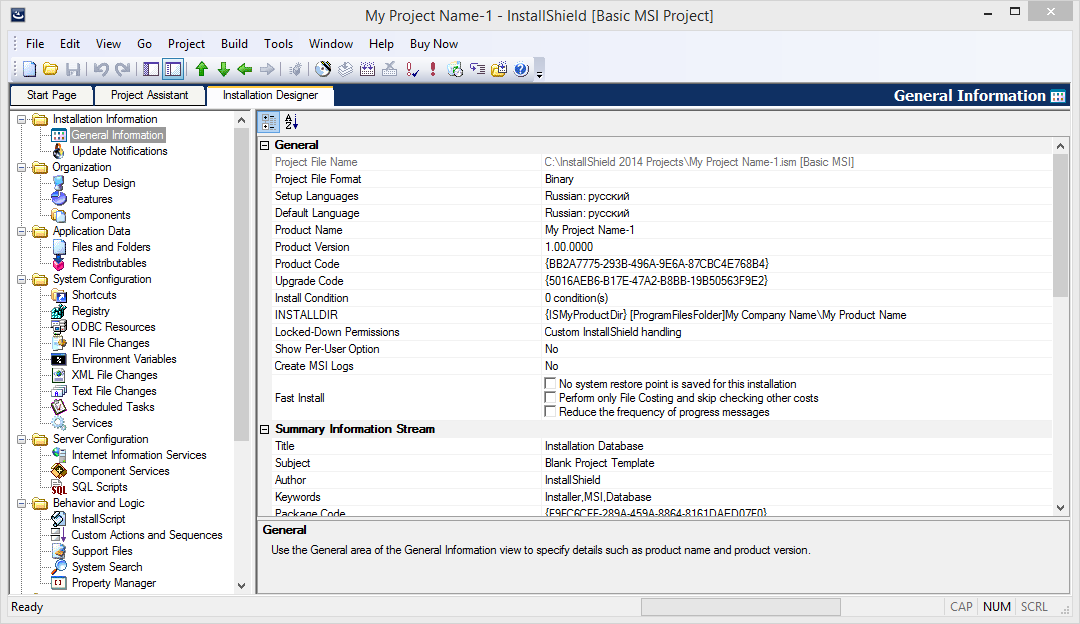Viewport: 1080px width, 624px height.
Task: Click the Categorized view icon in property grid
Action: (x=269, y=122)
